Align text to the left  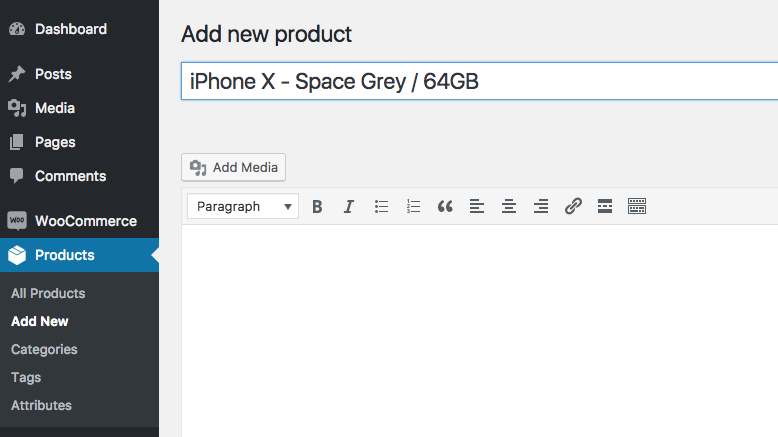coord(477,207)
